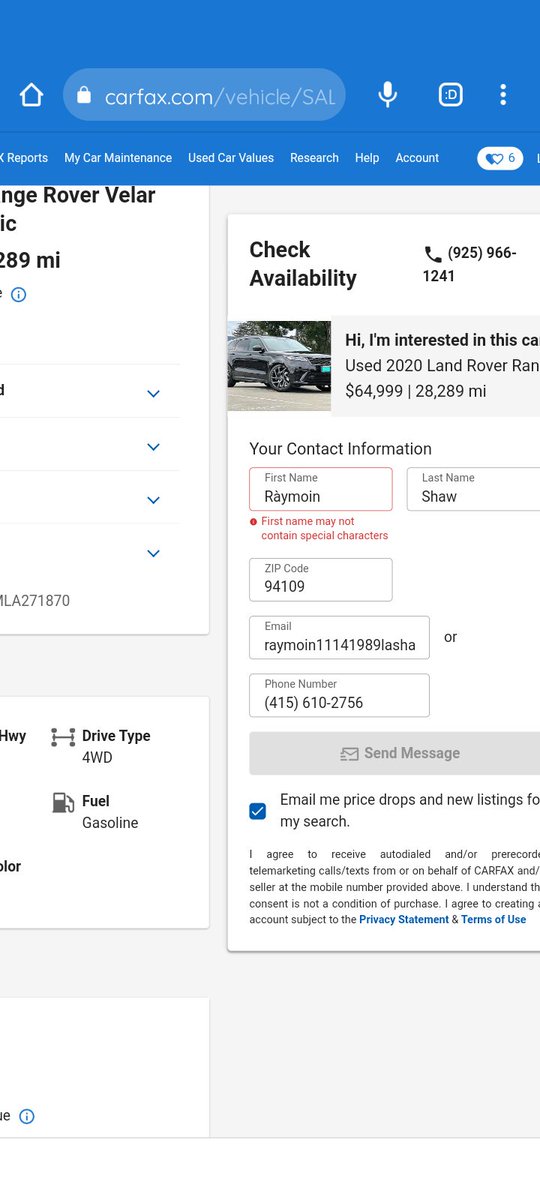Screen dimensions: 540x1200
Task: Call dealer number (925) 966-1241
Action: tap(470, 264)
